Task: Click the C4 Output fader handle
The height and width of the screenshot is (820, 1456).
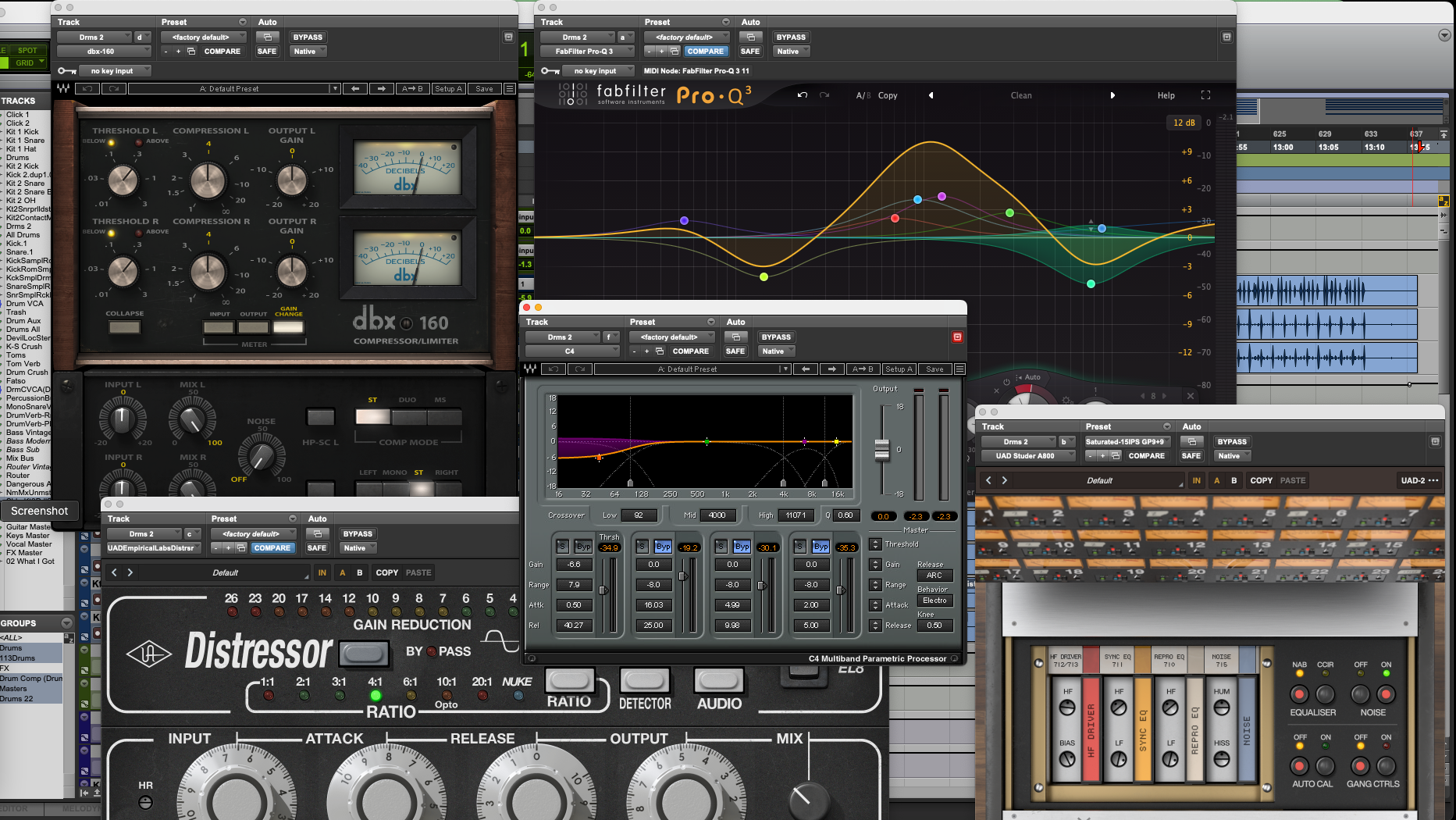Action: pos(882,450)
